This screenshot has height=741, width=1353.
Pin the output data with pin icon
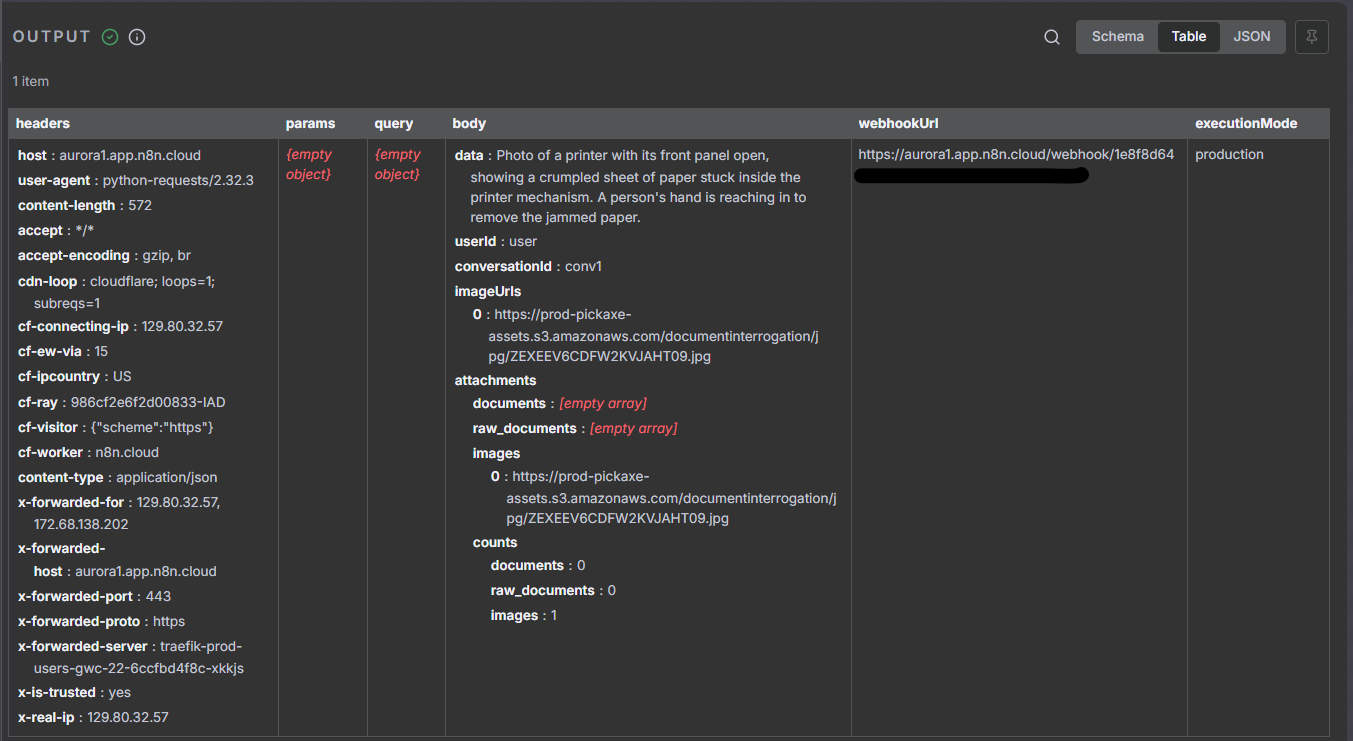(x=1311, y=37)
